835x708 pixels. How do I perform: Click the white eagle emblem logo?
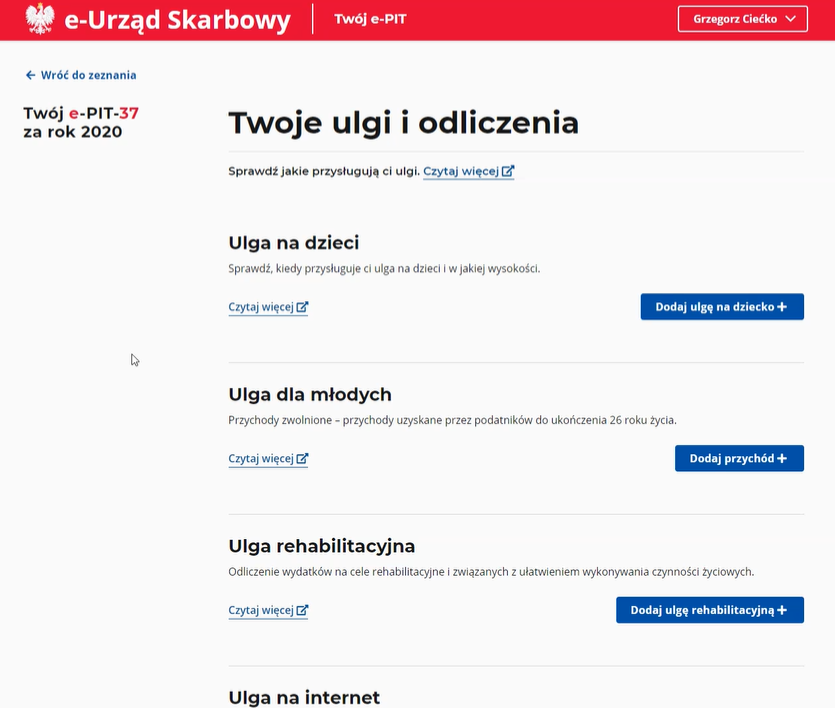pyautogui.click(x=40, y=19)
